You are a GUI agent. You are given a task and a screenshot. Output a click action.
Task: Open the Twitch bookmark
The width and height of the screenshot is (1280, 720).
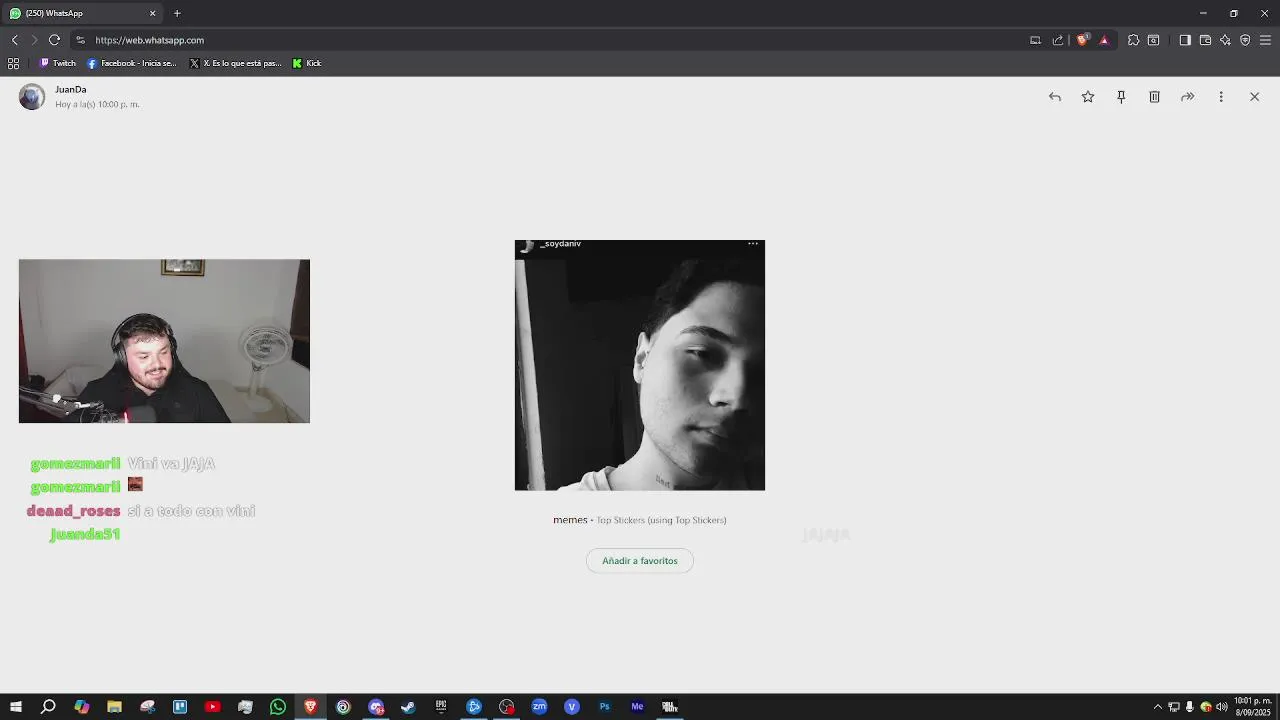tap(57, 63)
